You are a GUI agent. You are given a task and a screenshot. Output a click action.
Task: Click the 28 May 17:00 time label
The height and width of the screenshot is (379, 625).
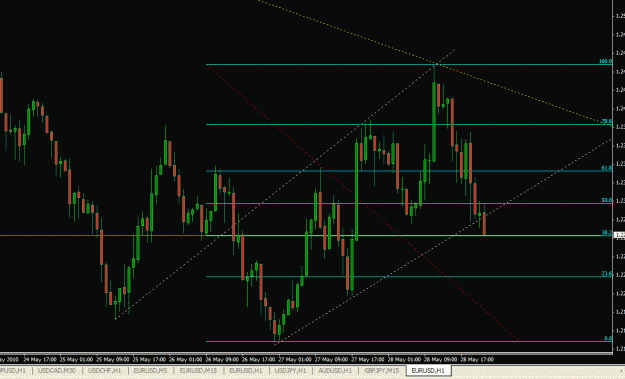click(x=477, y=359)
